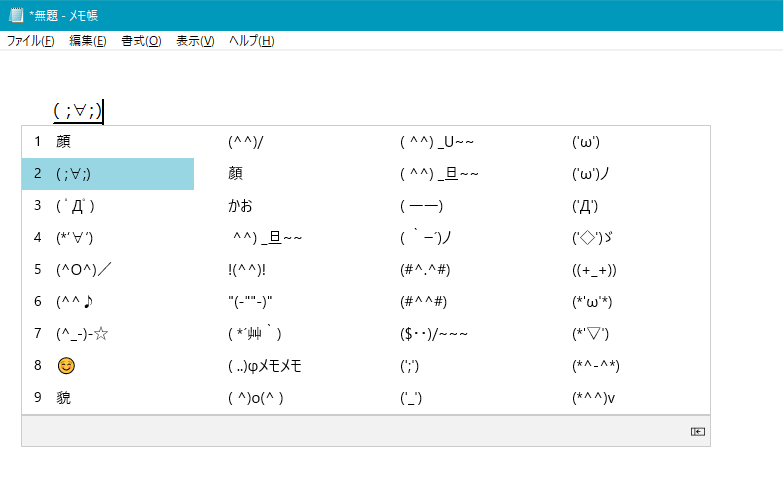Select the ( `ー´)ノ candidate
The height and width of the screenshot is (485, 783).
click(425, 238)
